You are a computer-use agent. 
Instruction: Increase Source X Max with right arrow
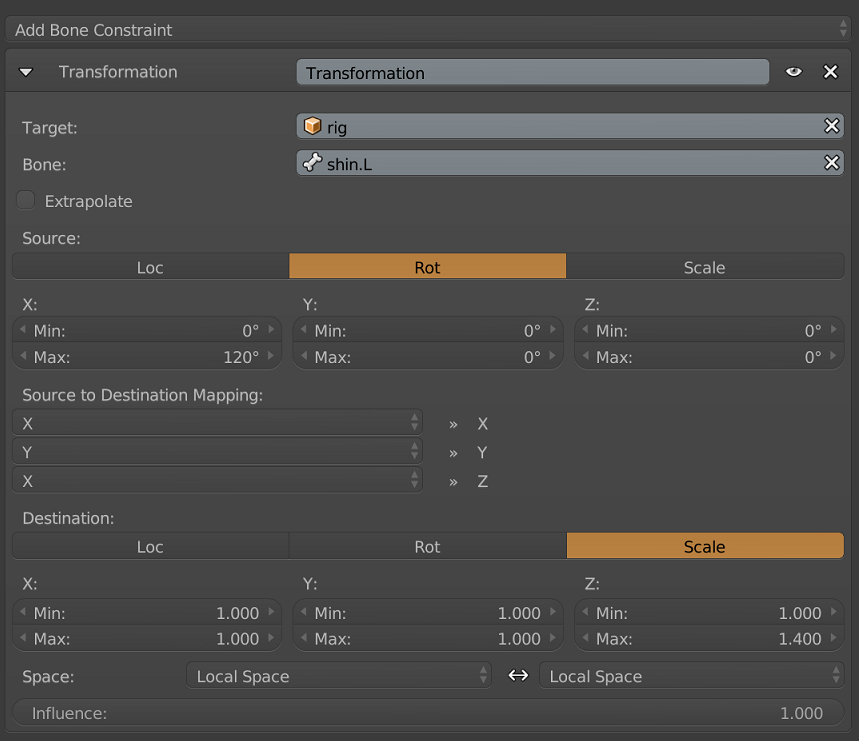(271, 356)
